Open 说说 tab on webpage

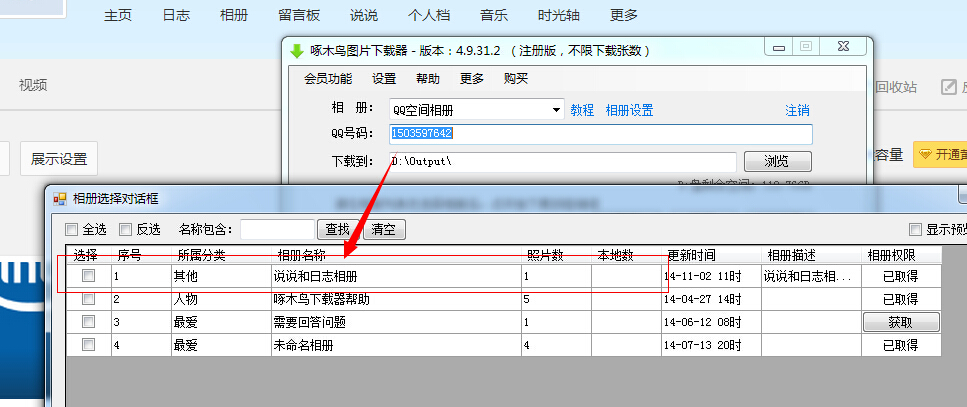(x=364, y=15)
